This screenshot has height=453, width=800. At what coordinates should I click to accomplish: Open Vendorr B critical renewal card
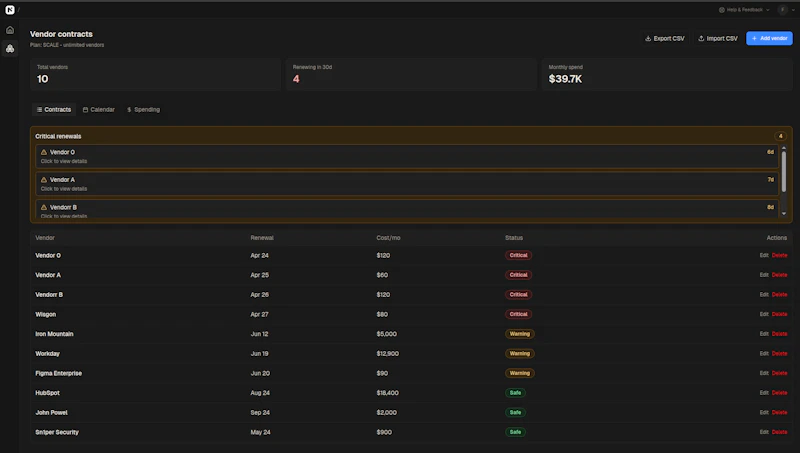(407, 210)
